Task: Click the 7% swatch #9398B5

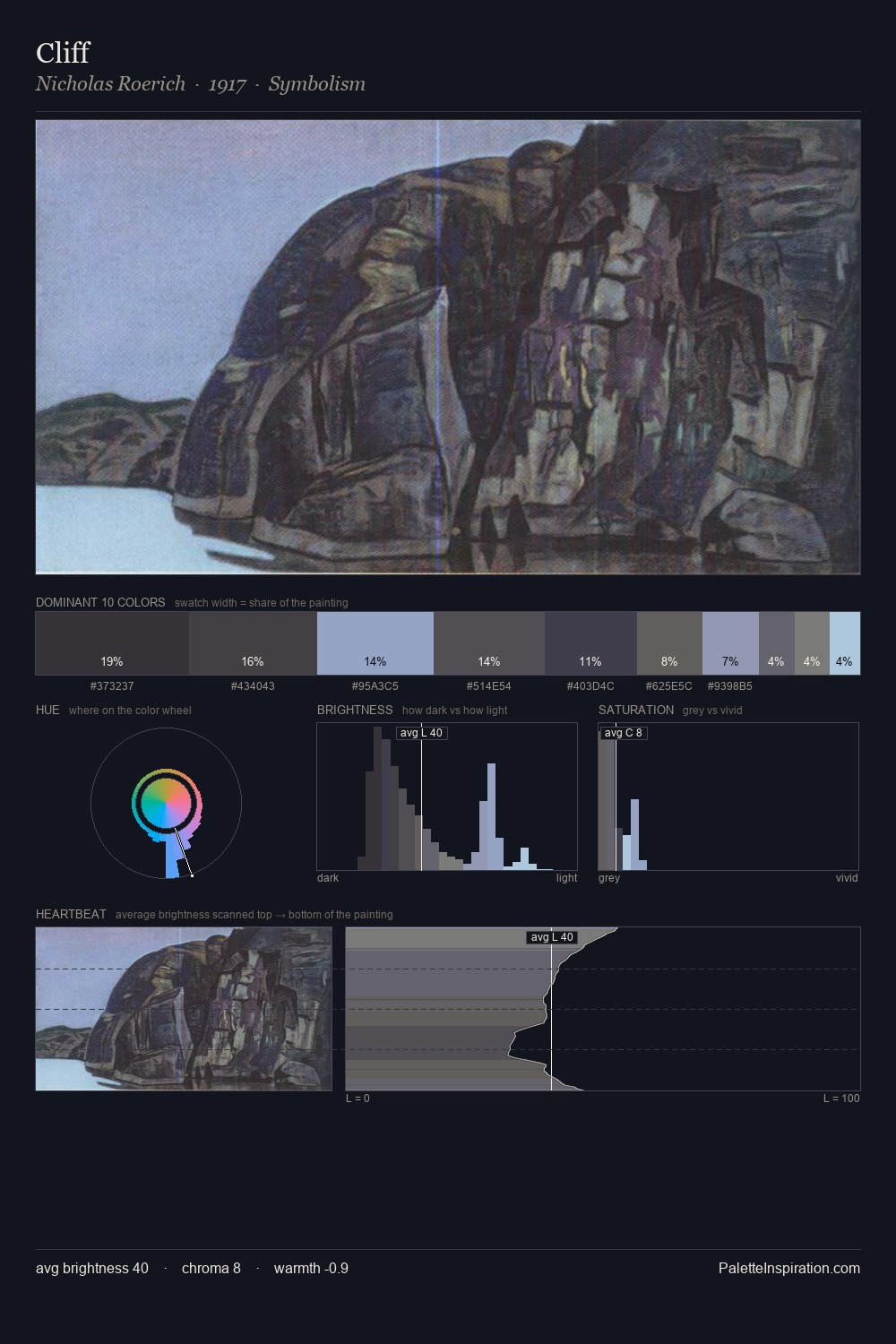Action: (x=730, y=643)
